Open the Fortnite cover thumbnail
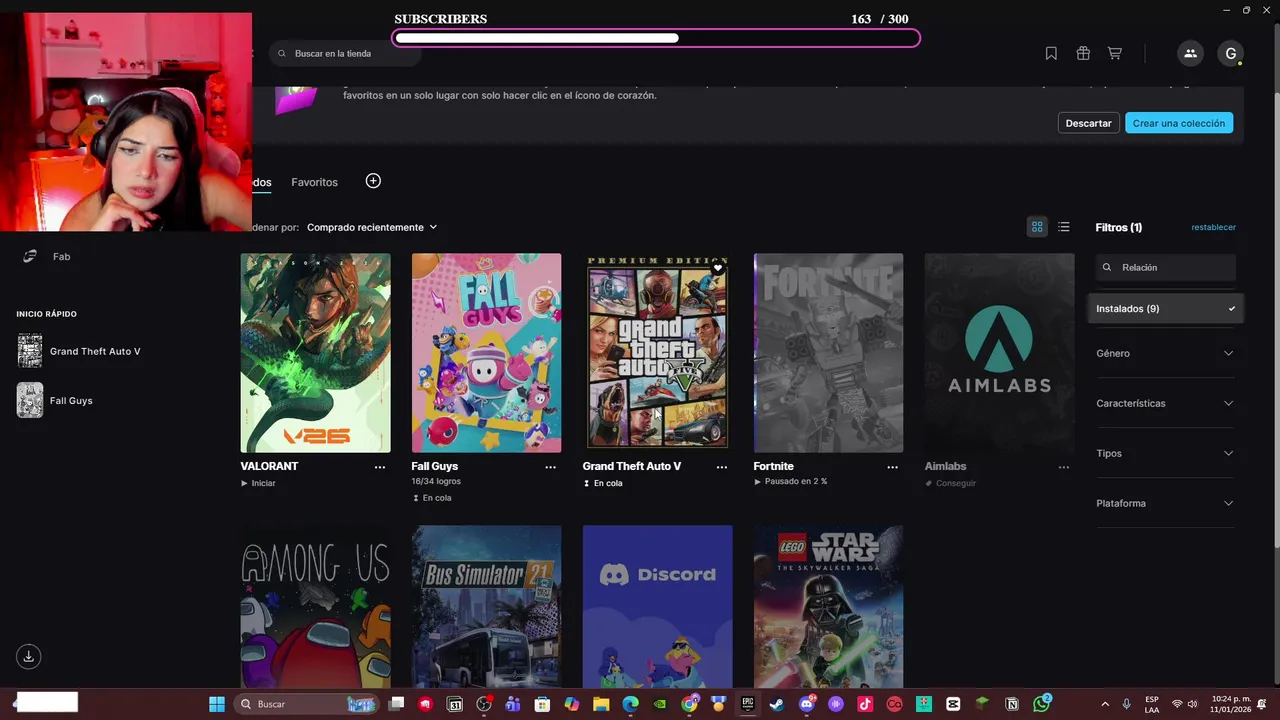This screenshot has height=720, width=1280. [x=828, y=352]
